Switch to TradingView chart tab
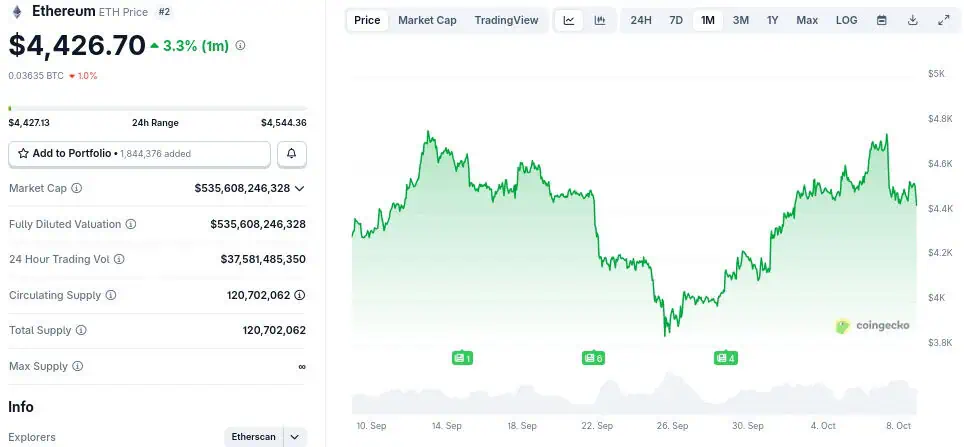The image size is (964, 447). tap(506, 20)
